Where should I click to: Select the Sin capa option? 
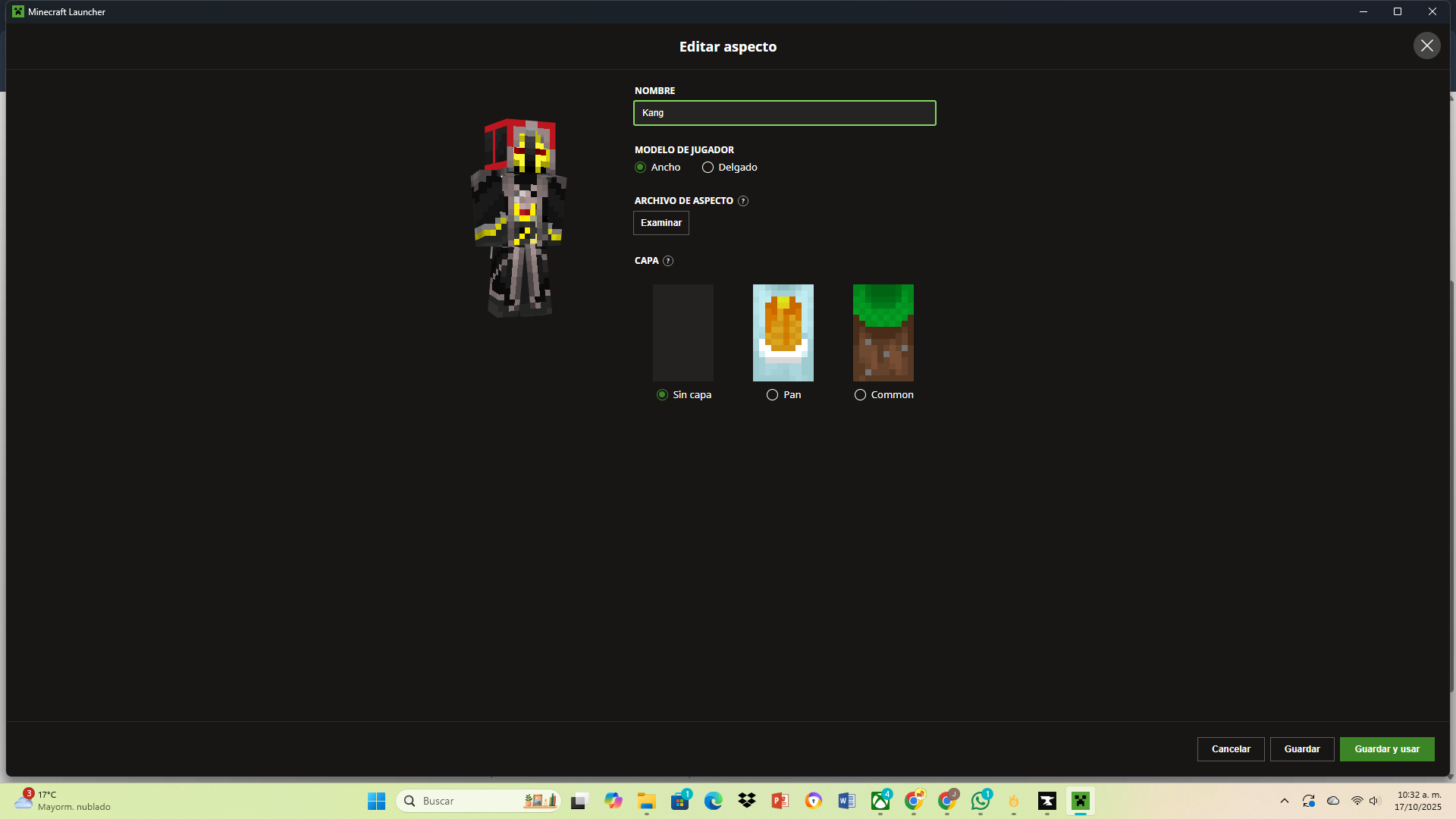[x=662, y=395]
